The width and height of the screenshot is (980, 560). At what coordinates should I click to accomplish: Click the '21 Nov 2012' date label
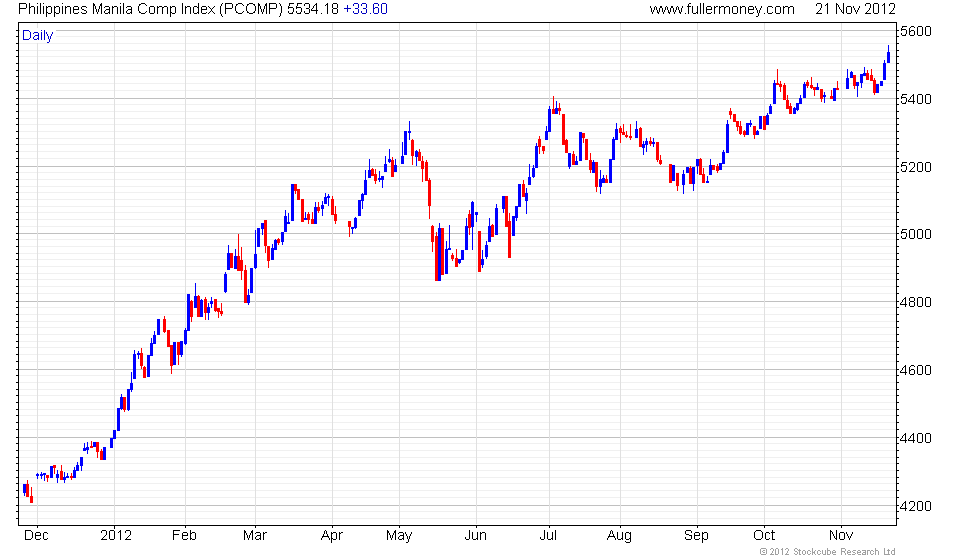coord(855,9)
